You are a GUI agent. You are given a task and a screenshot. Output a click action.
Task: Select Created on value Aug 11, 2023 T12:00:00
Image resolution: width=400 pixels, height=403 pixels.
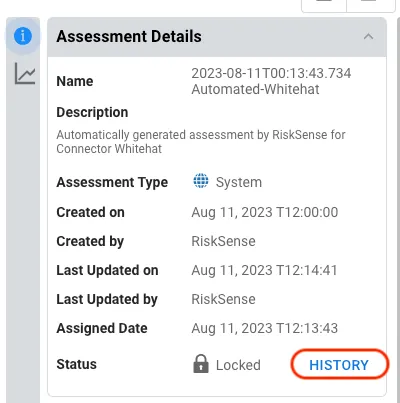pos(265,212)
